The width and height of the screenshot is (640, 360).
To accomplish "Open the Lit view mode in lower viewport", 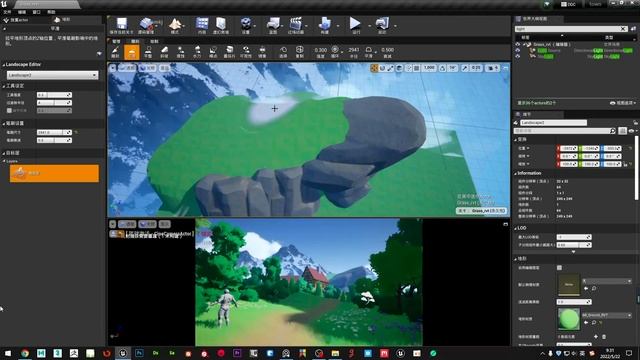I will 147,224.
